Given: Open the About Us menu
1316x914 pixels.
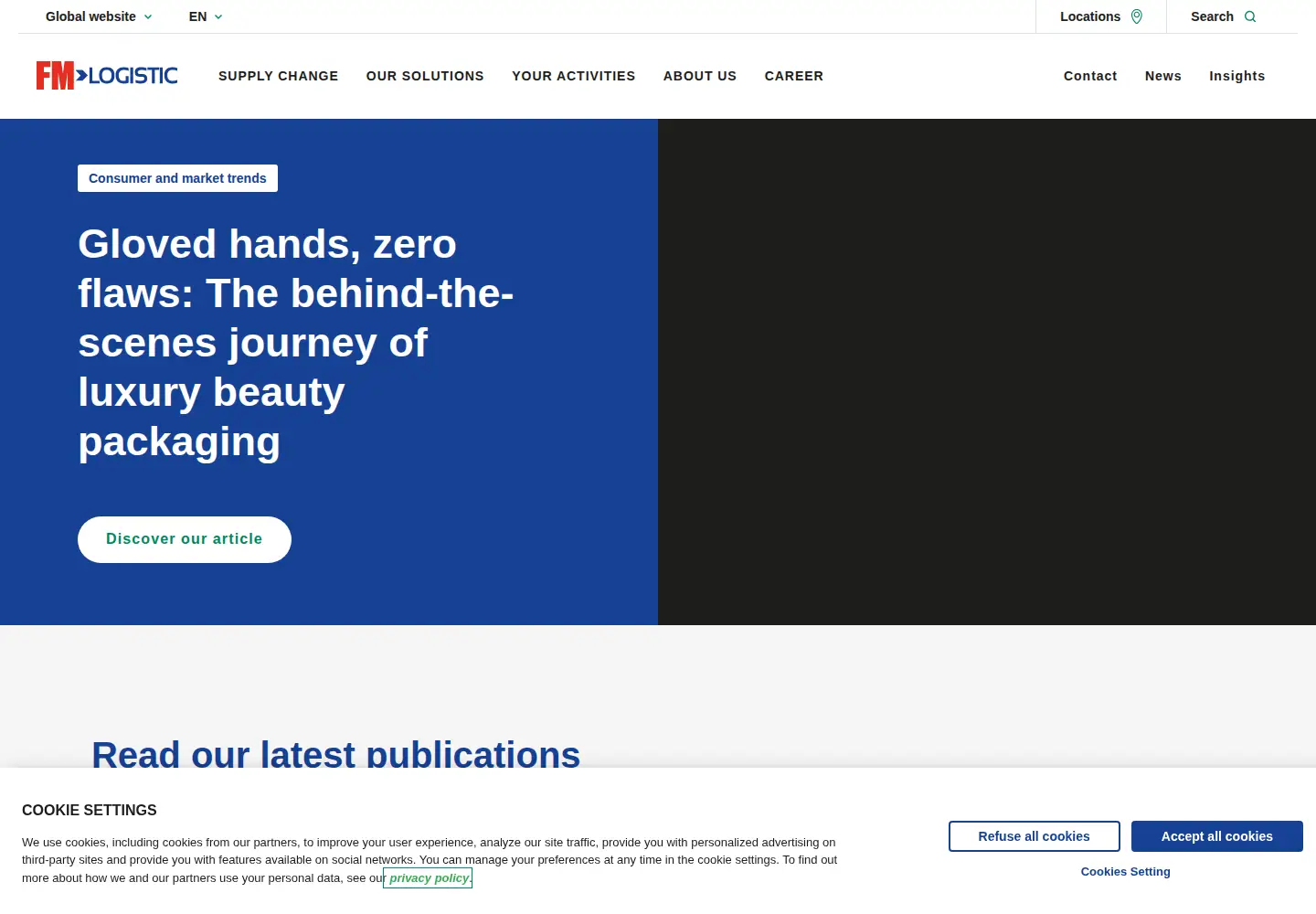Looking at the screenshot, I should (700, 76).
